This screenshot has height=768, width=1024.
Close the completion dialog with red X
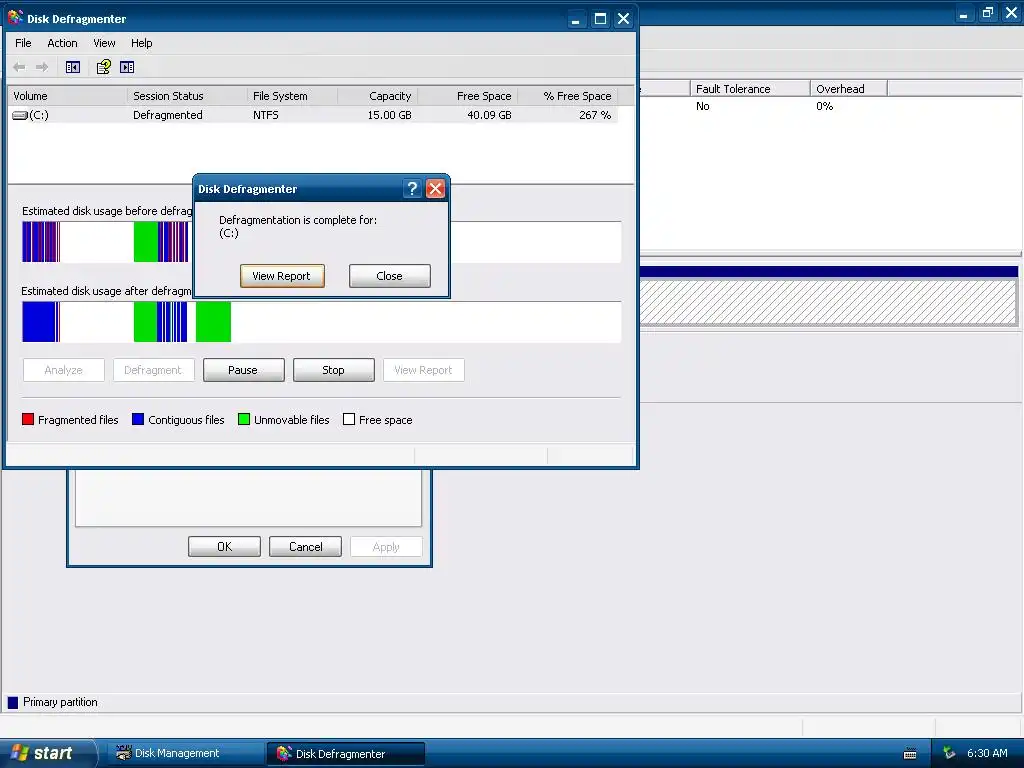pyautogui.click(x=436, y=189)
